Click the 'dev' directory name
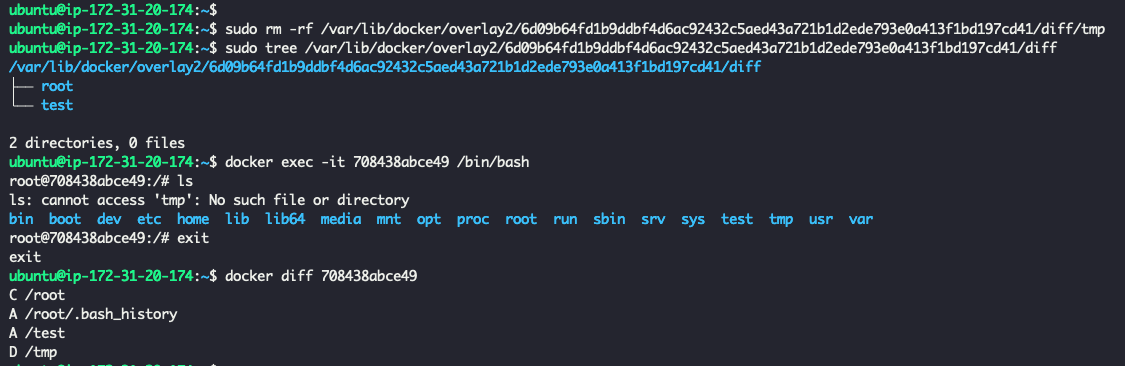Viewport: 1125px width, 366px height. (109, 219)
